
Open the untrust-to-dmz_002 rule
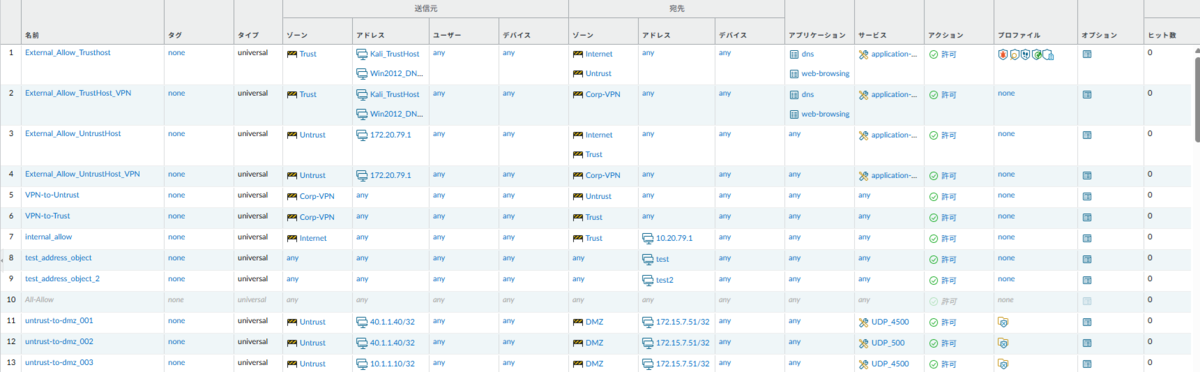[59, 341]
